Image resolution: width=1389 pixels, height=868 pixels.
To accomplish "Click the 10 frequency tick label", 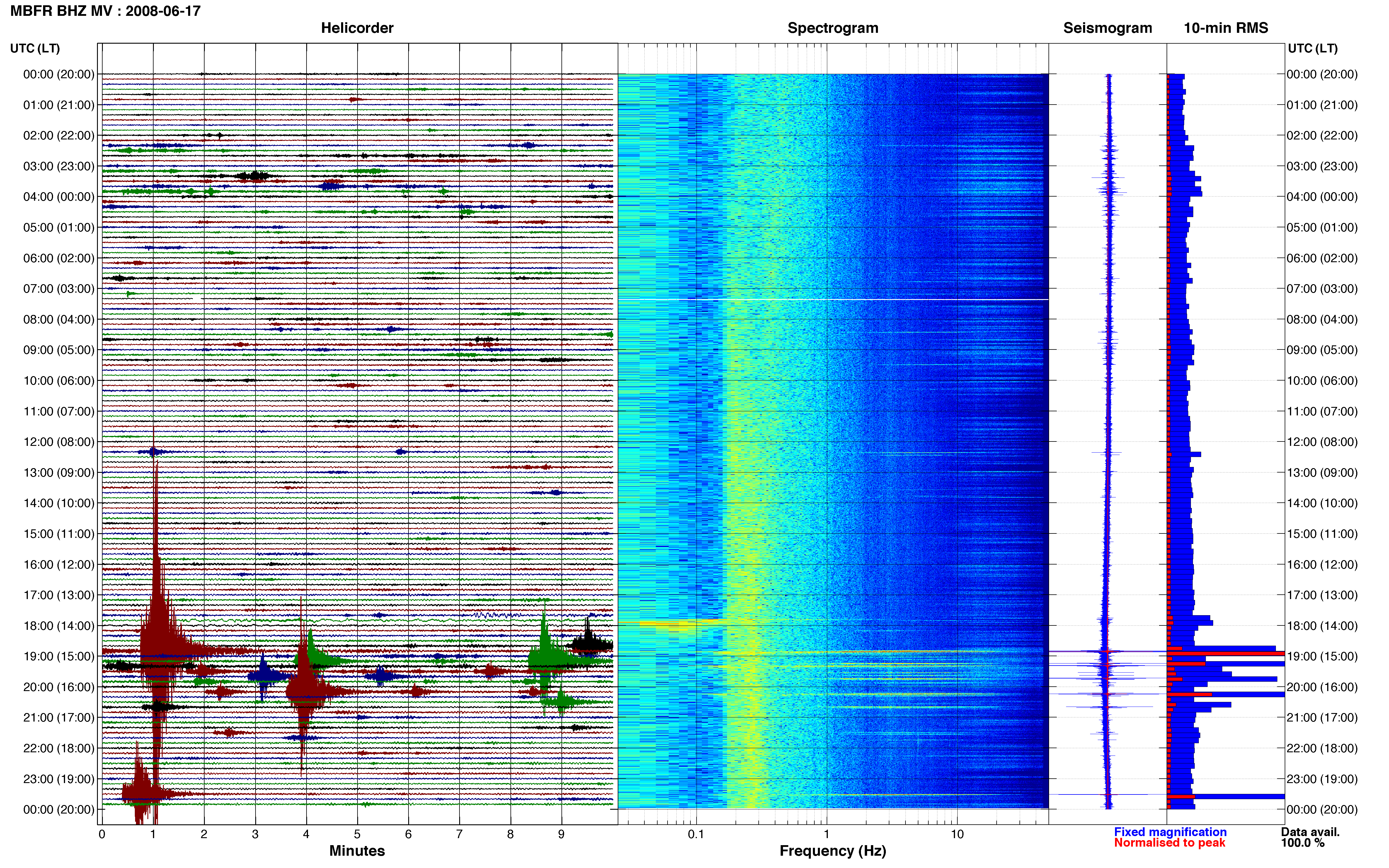I will click(957, 835).
